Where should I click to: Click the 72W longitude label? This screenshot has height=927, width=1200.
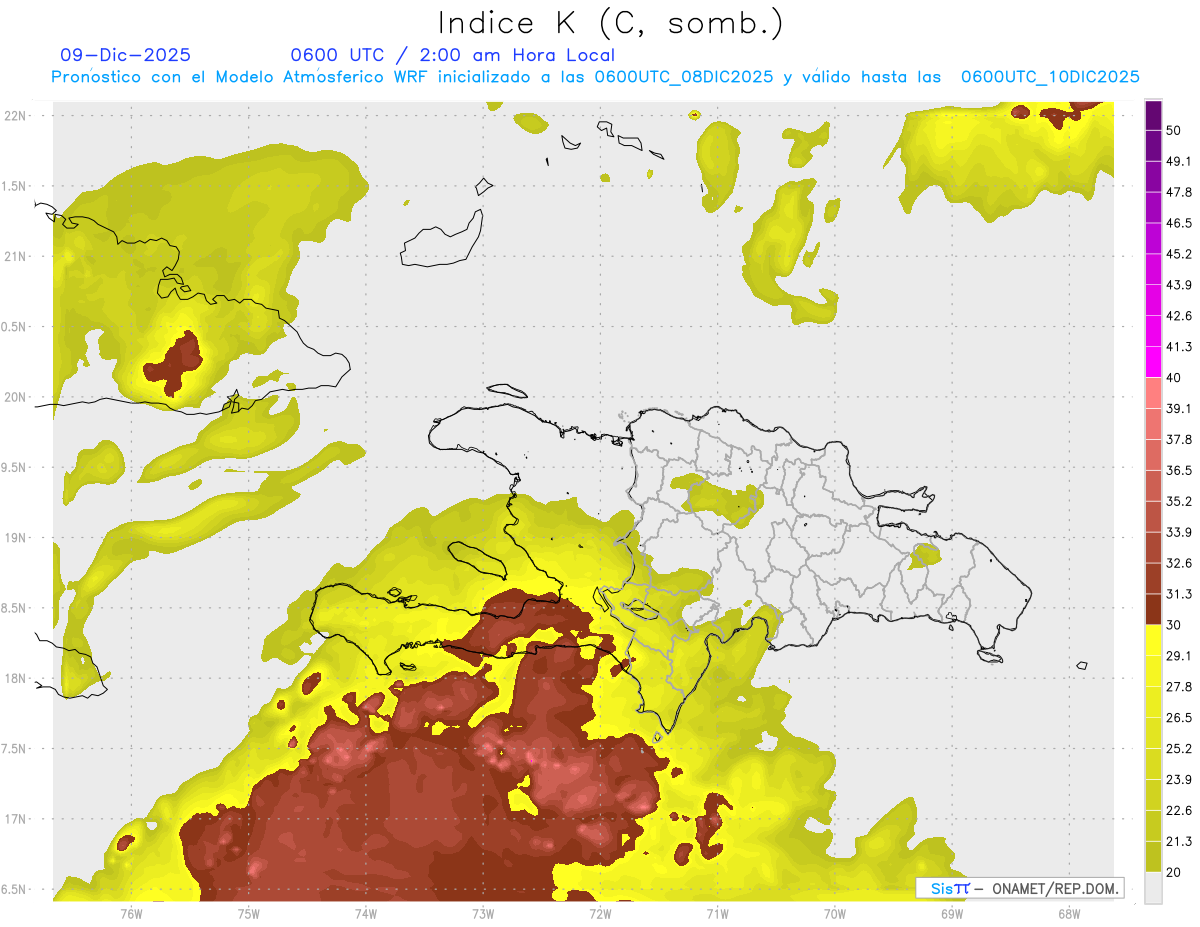[600, 913]
